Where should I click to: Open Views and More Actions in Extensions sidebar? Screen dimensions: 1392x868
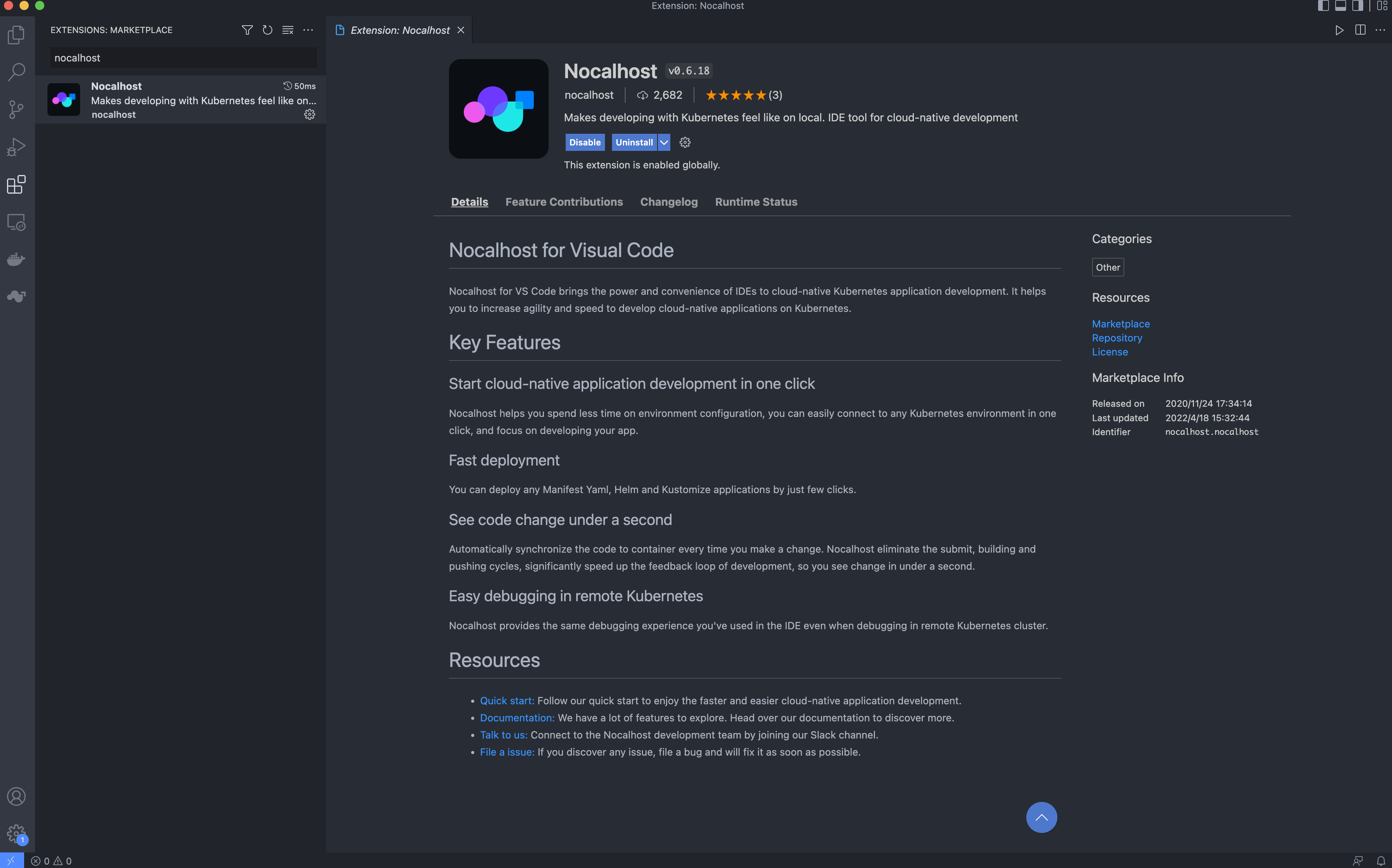(x=309, y=30)
